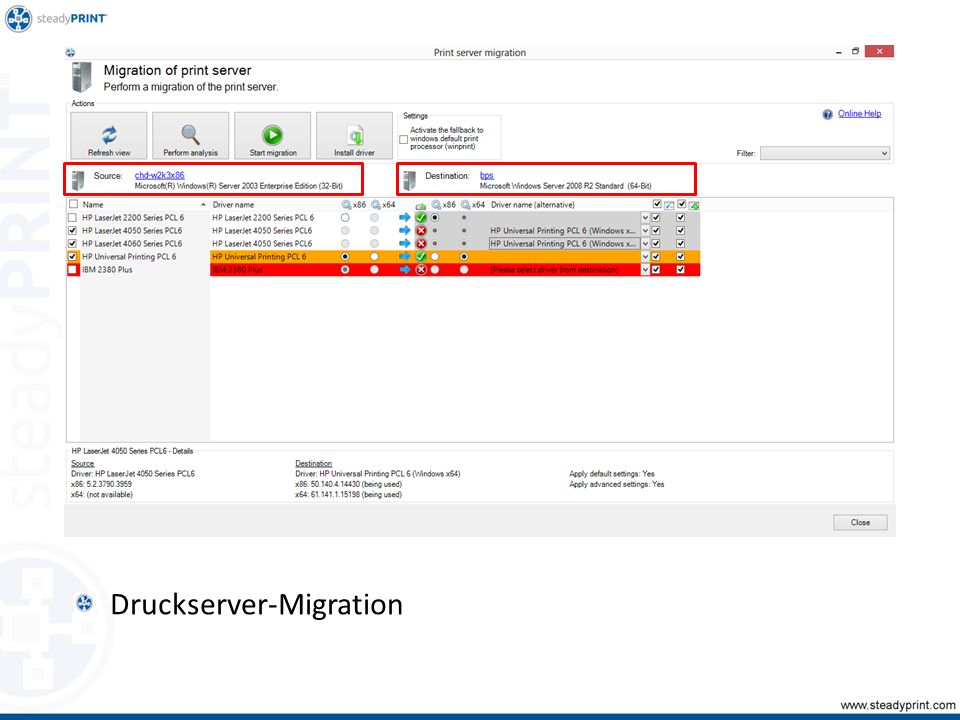Open driver dropdown in IBM 2380 Plus row
The image size is (960, 720).
click(x=645, y=269)
